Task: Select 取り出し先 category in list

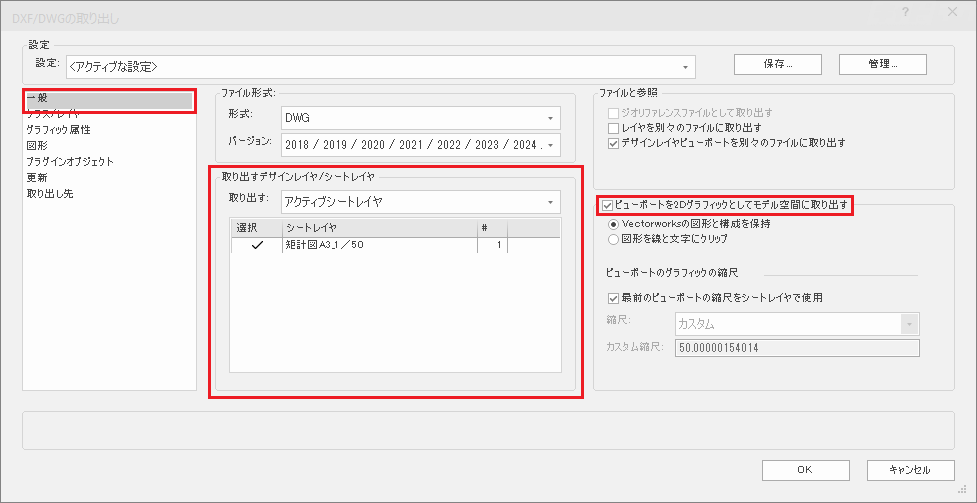Action: click(49, 194)
